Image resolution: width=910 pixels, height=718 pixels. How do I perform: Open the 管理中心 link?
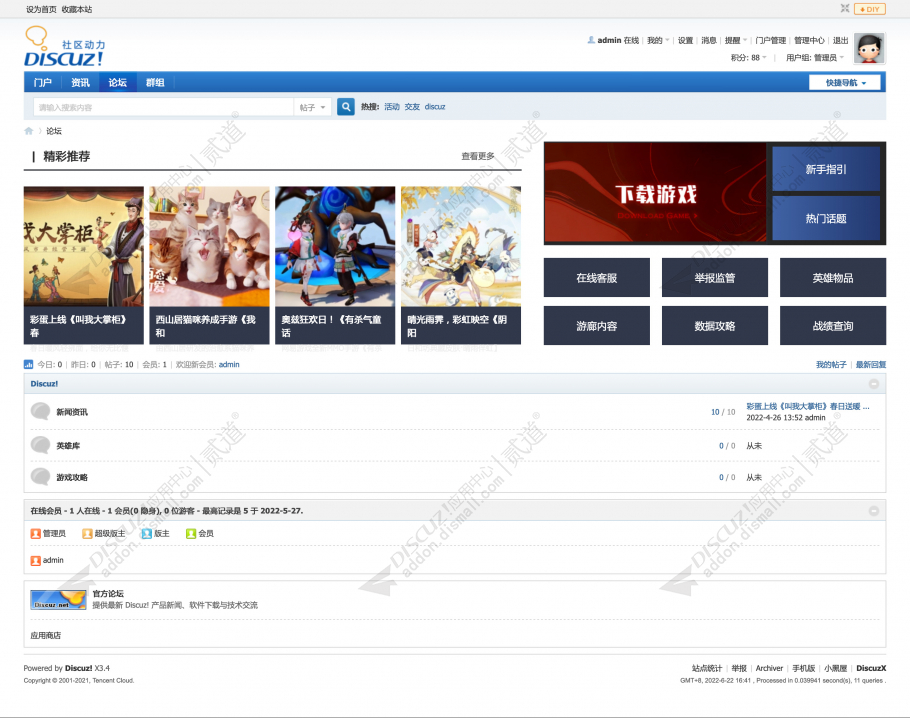pyautogui.click(x=809, y=41)
